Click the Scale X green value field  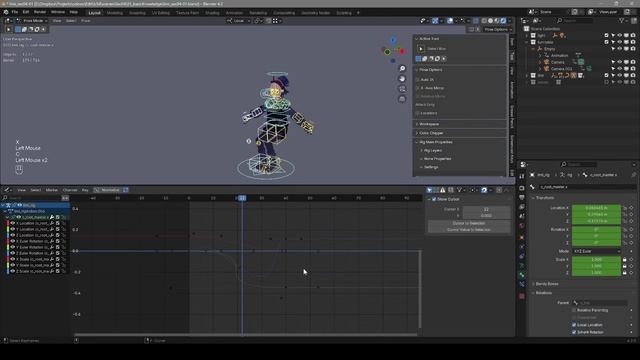click(596, 260)
